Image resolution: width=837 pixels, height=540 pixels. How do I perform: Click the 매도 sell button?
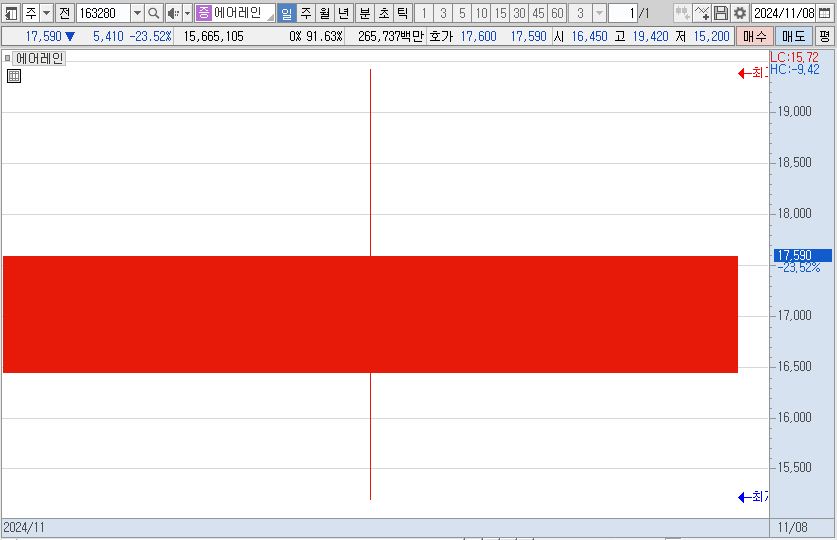click(793, 36)
